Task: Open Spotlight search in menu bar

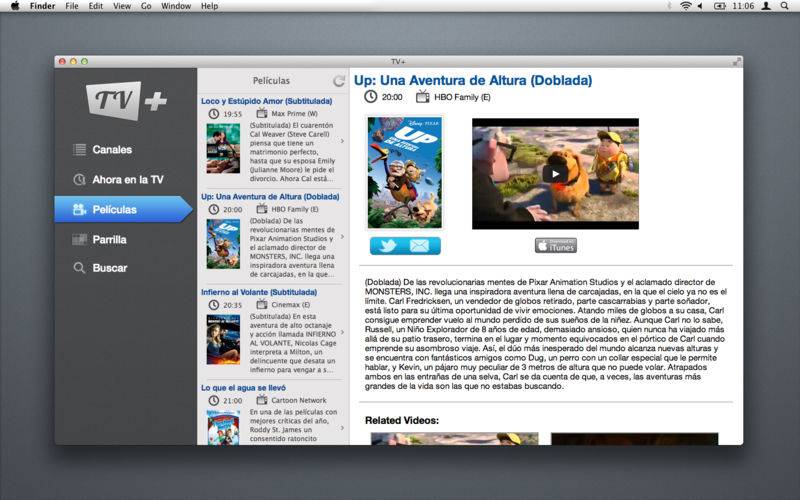Action: pos(785,6)
